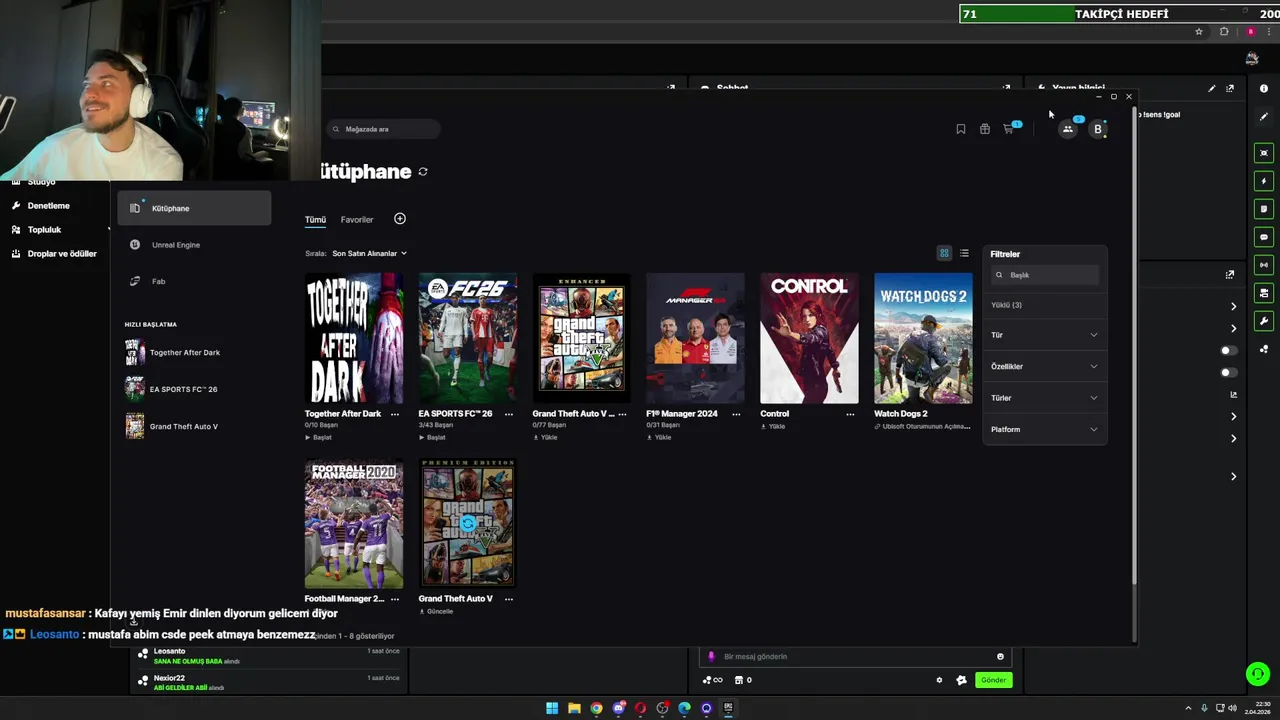Click the wrench icon in Kick sidebar
This screenshot has width=1280, height=720.
pos(1264,321)
